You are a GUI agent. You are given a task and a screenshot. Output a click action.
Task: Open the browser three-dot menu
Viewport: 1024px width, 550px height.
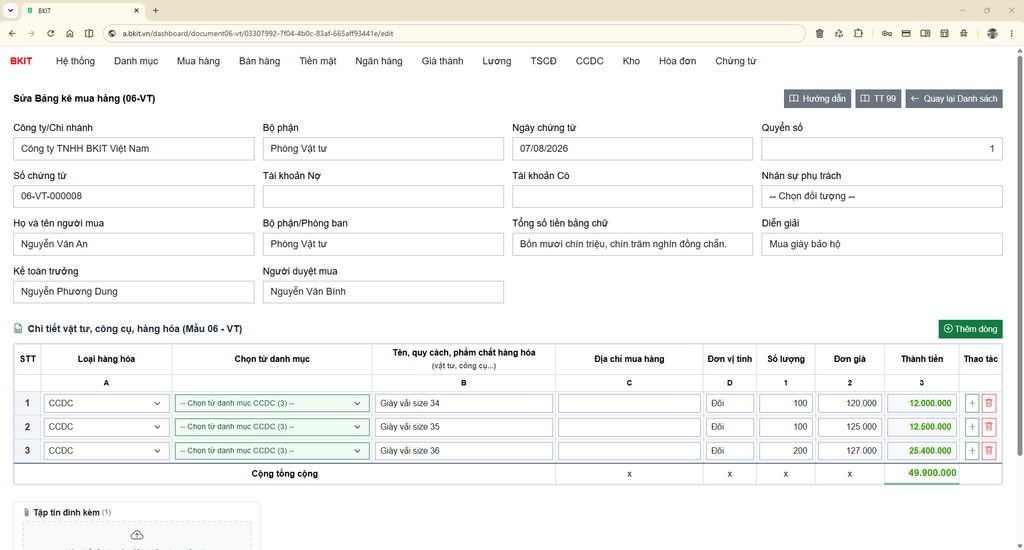1012,33
